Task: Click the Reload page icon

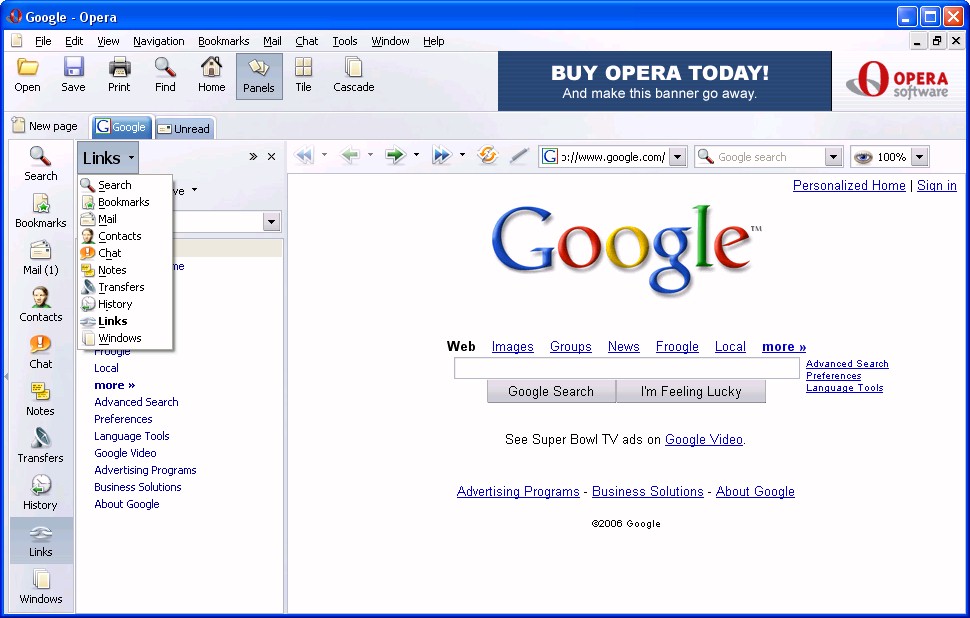Action: (x=488, y=156)
